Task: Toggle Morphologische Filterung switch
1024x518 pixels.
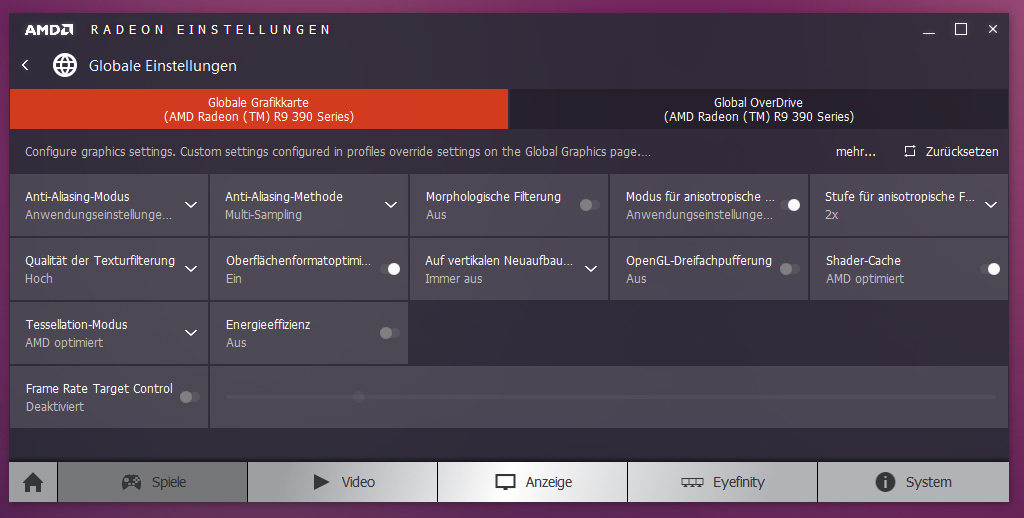Action: 589,205
